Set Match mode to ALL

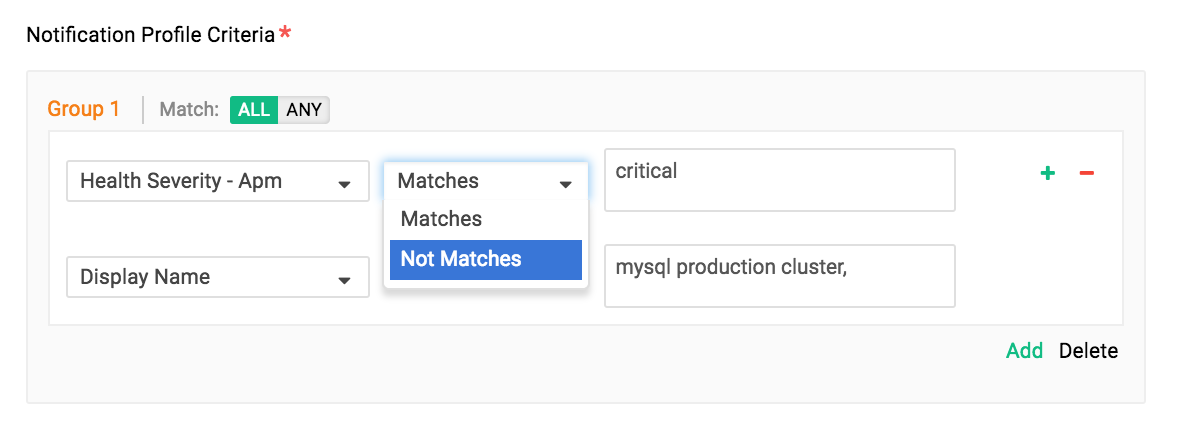pyautogui.click(x=254, y=109)
